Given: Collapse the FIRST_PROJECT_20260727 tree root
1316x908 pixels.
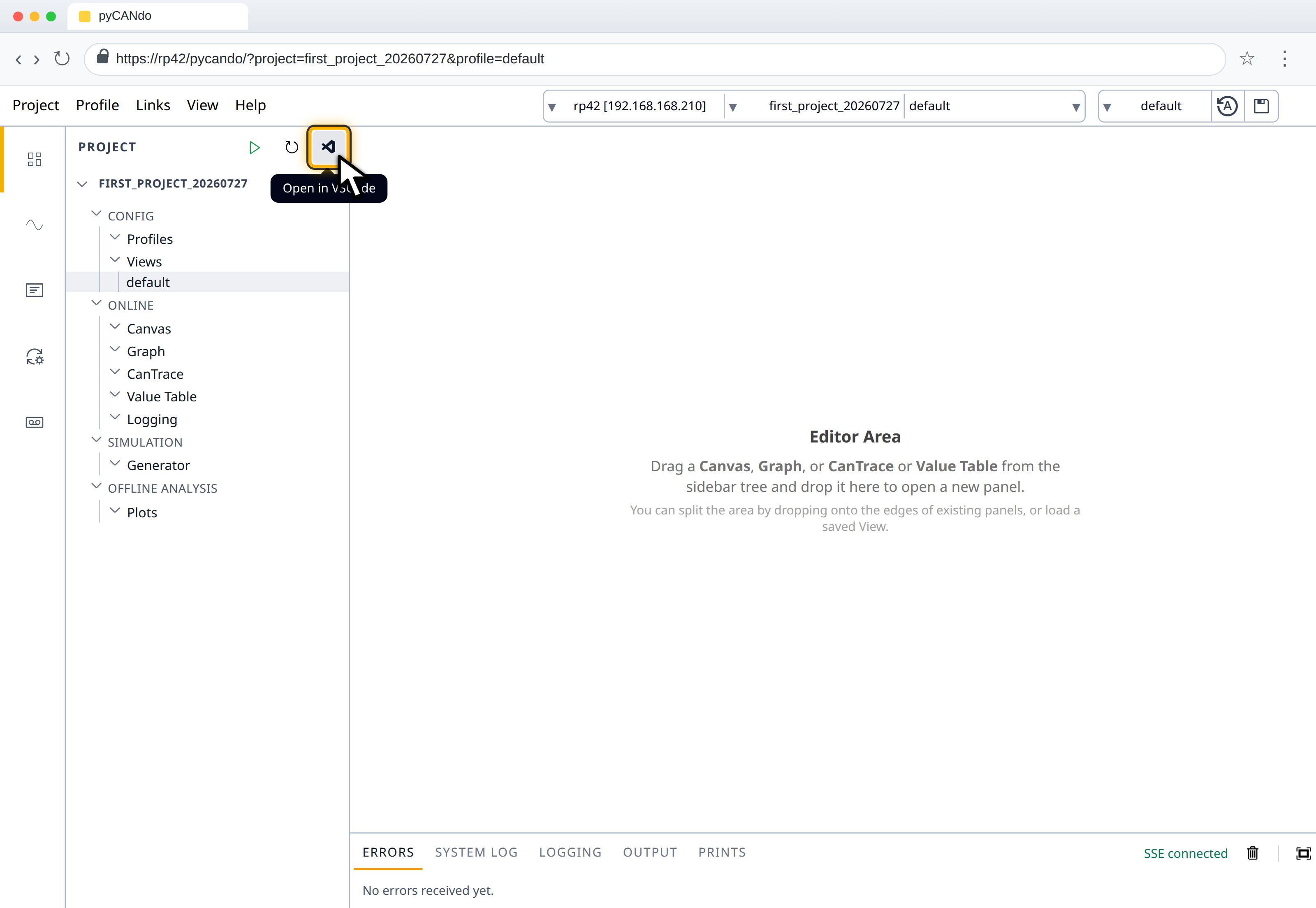Looking at the screenshot, I should click(83, 184).
